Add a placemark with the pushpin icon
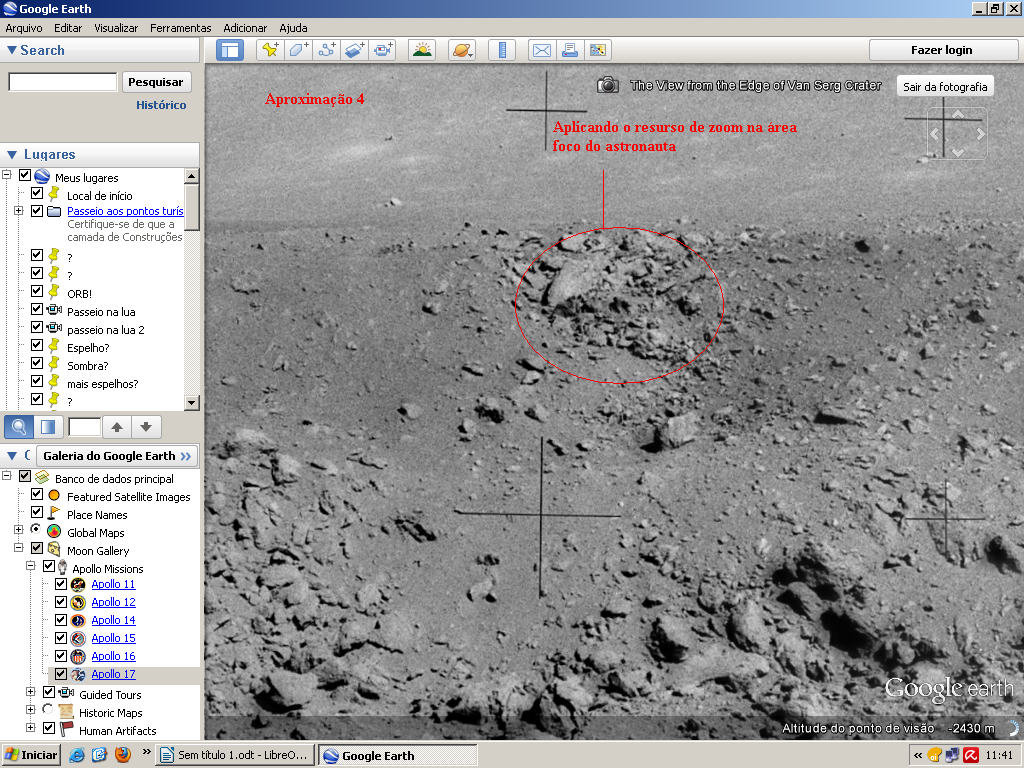The height and width of the screenshot is (768, 1024). click(270, 50)
